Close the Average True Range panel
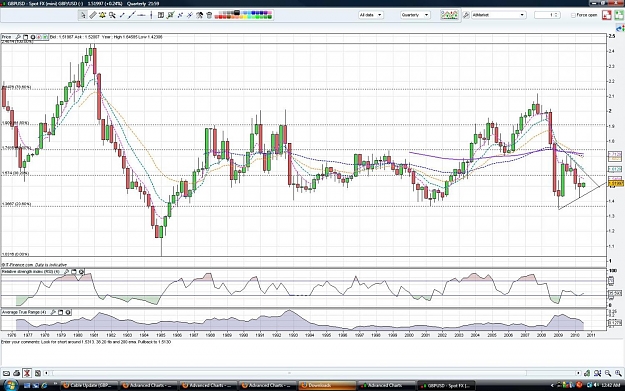625x391 pixels. [x=68, y=312]
